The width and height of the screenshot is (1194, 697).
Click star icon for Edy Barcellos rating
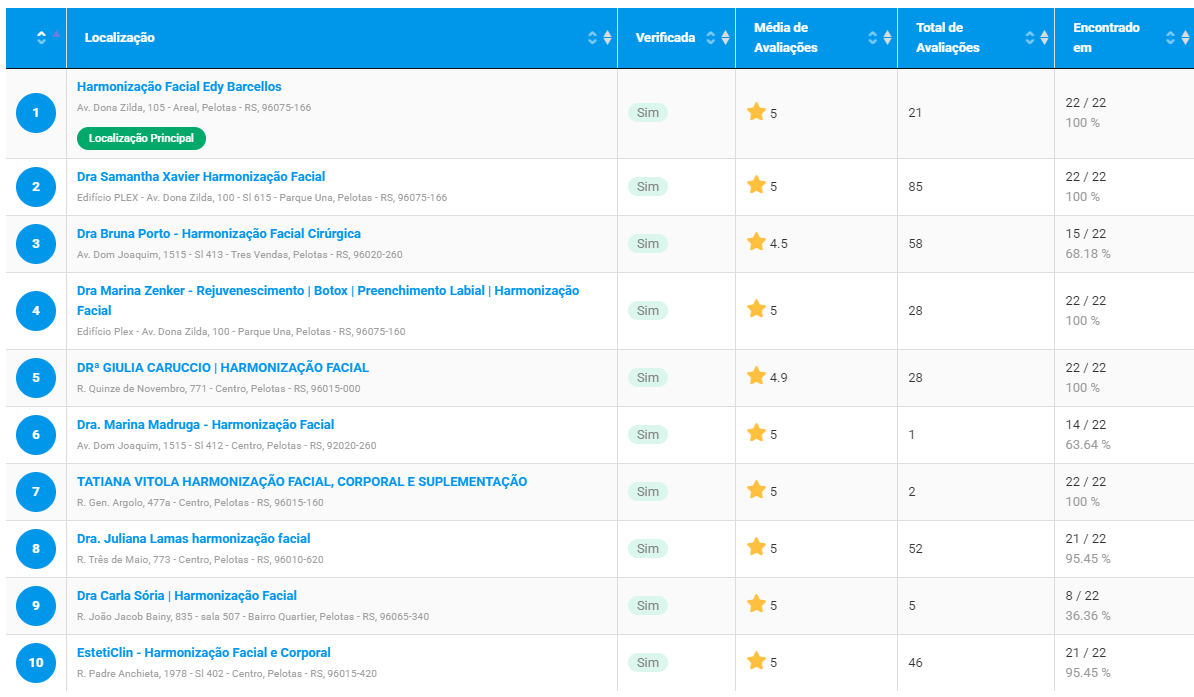756,113
